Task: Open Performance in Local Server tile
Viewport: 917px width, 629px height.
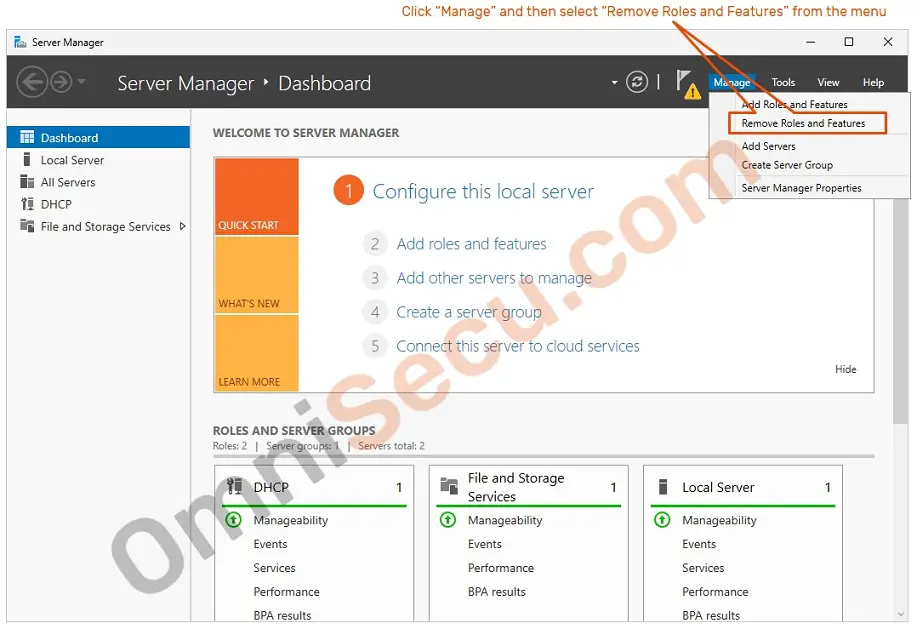Action: (x=716, y=592)
